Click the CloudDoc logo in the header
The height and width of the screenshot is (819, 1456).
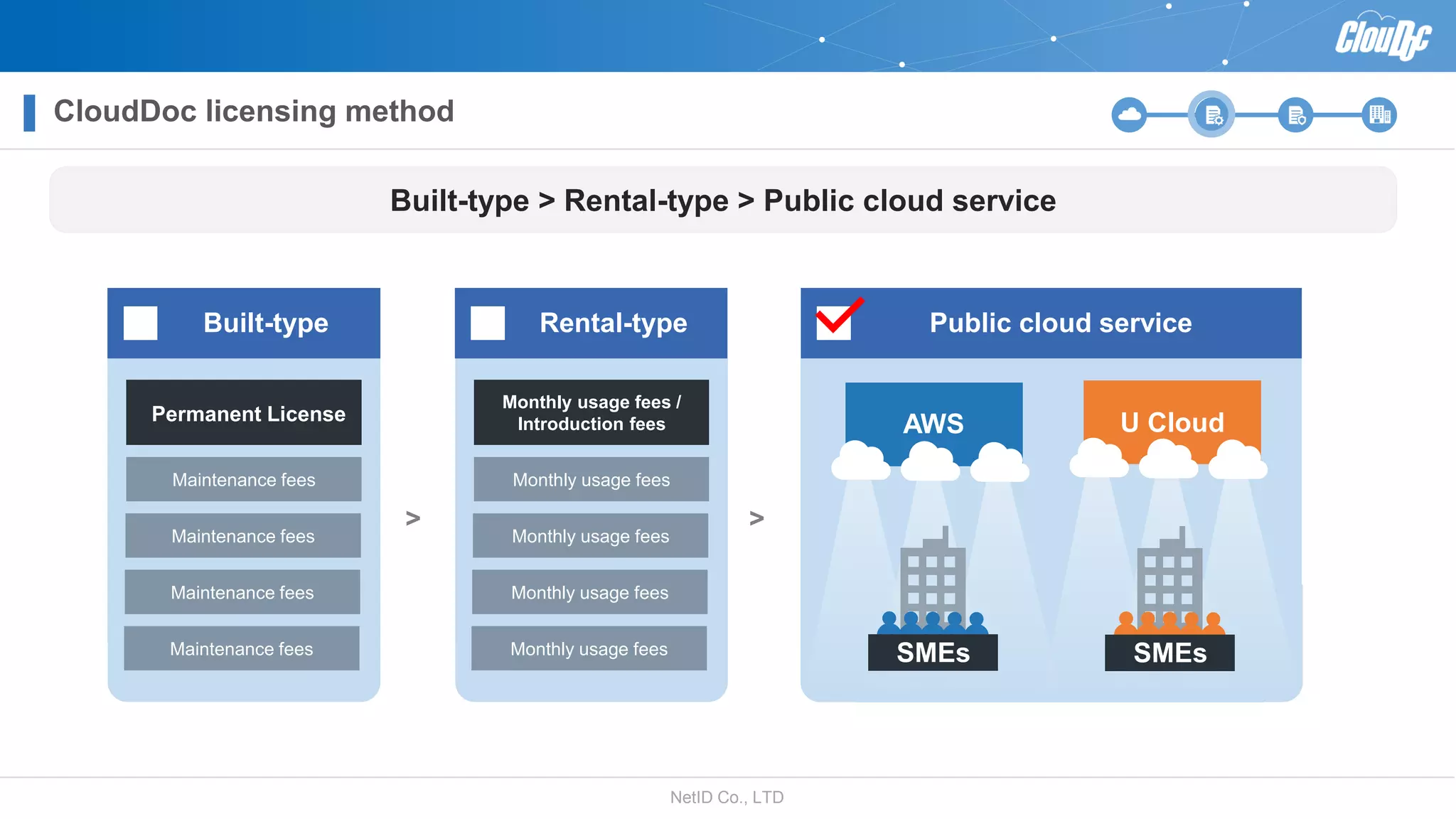click(x=1383, y=36)
